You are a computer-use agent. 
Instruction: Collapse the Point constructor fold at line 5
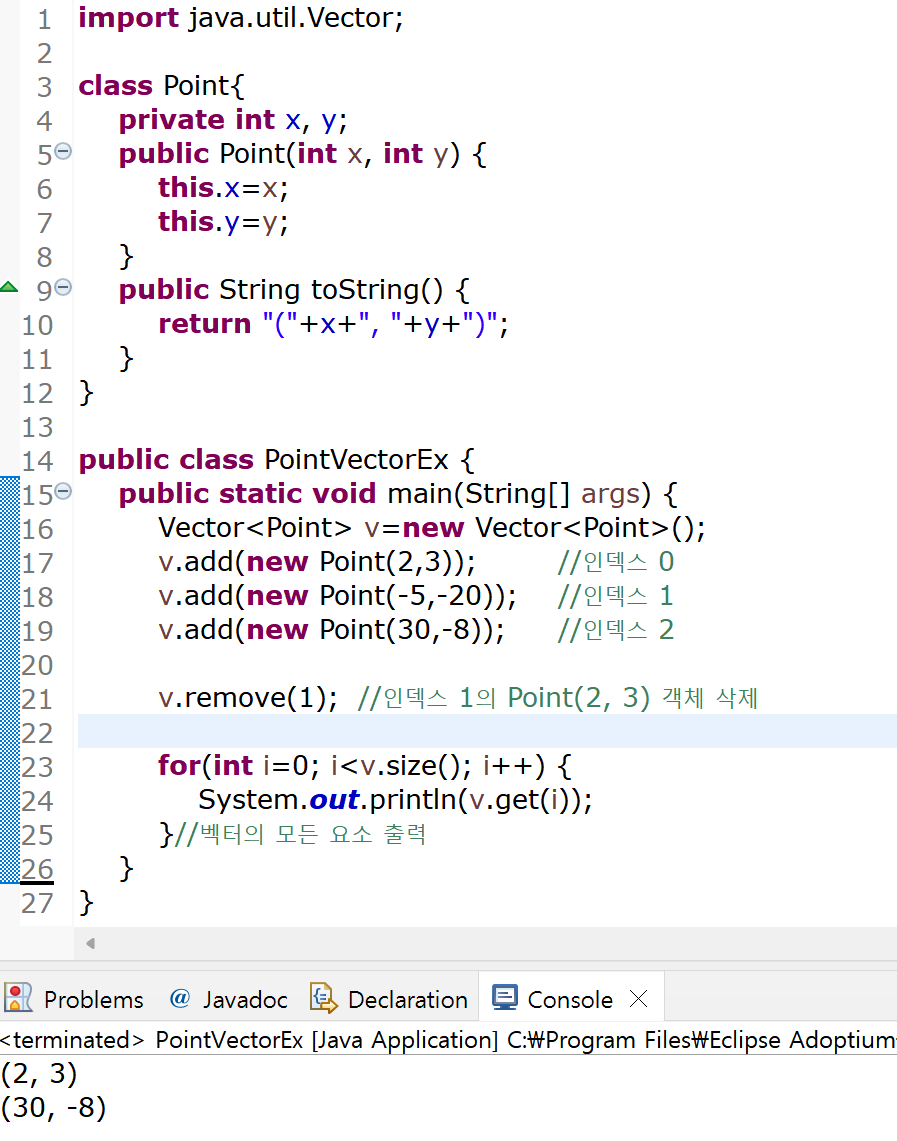coord(63,151)
